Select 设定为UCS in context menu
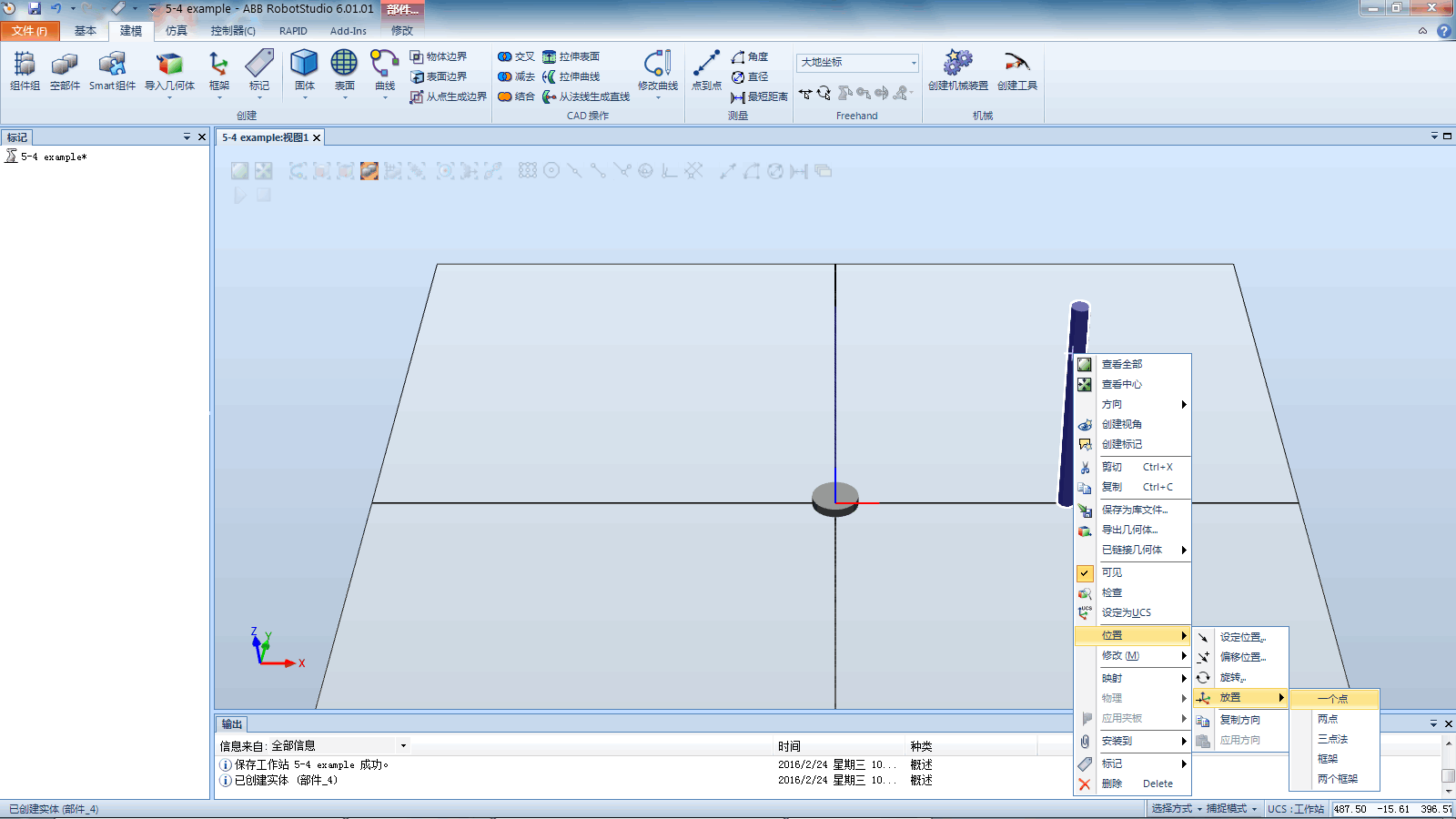The width and height of the screenshot is (1456, 819). pos(1133,612)
